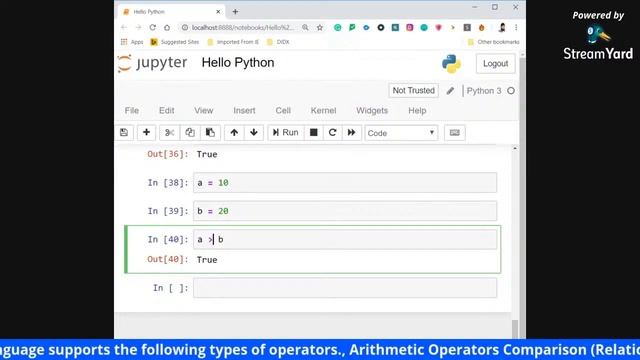This screenshot has width=640, height=360.
Task: Click Out[36] True output text
Action: click(207, 154)
